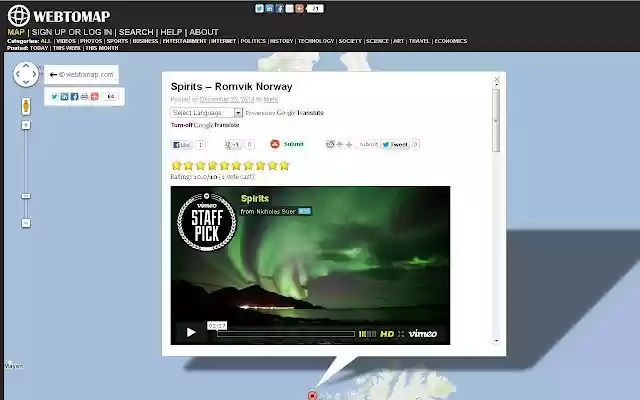Click the orange plus share icon in header

(x=299, y=9)
